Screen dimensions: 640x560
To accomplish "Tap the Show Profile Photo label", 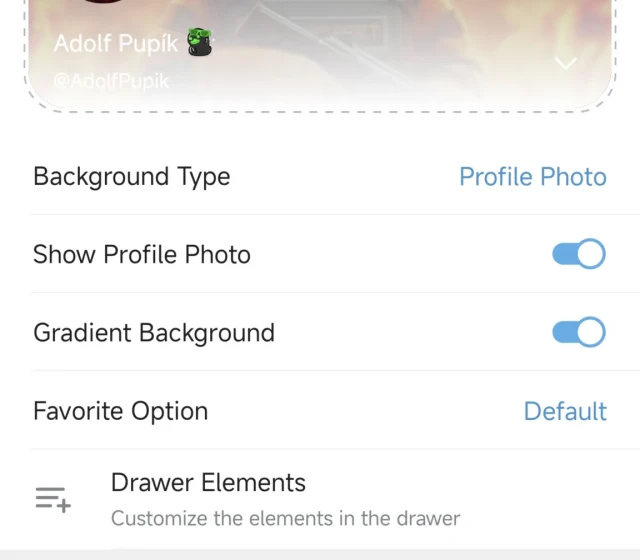I will pyautogui.click(x=142, y=255).
